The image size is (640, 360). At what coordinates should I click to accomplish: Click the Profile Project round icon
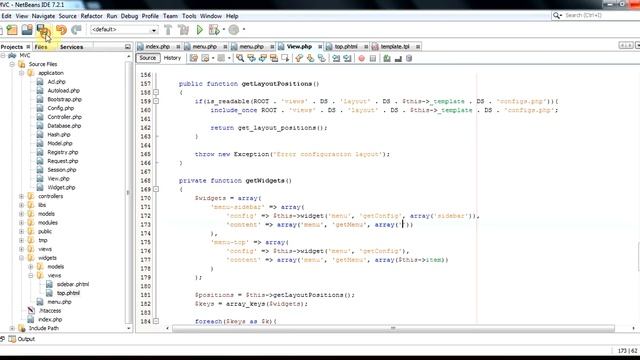[x=234, y=30]
